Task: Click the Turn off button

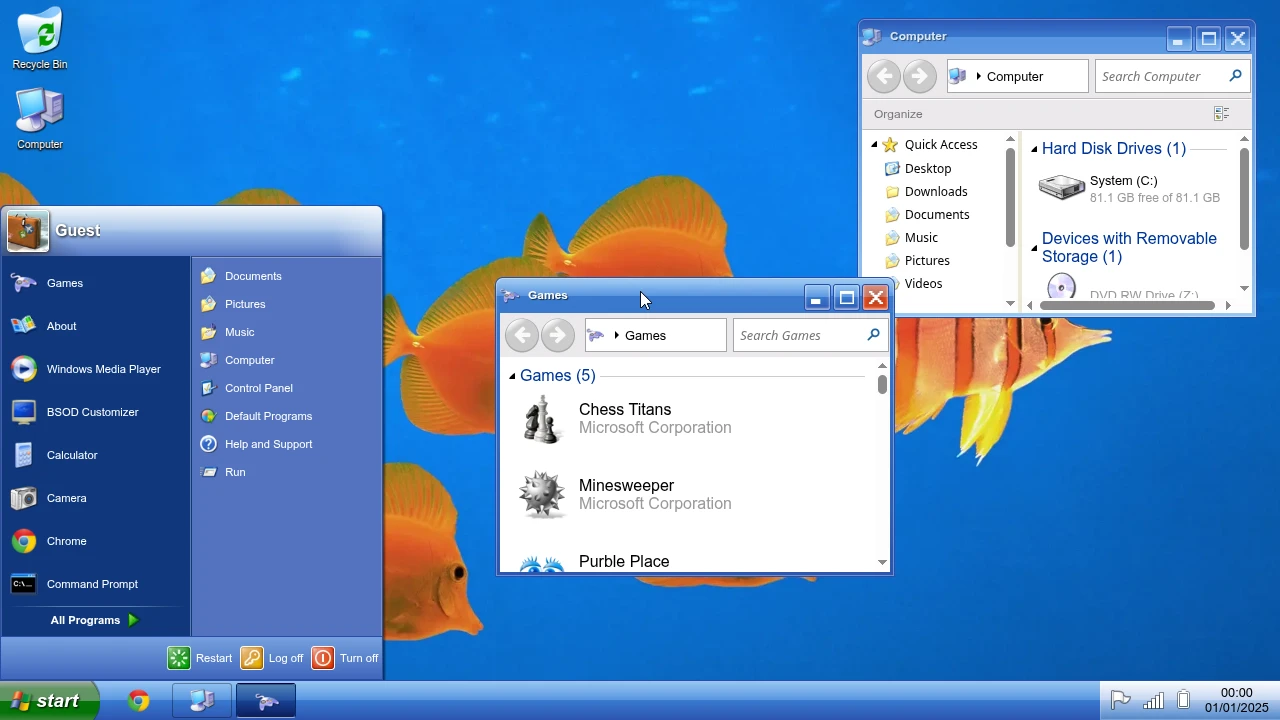Action: [x=345, y=658]
